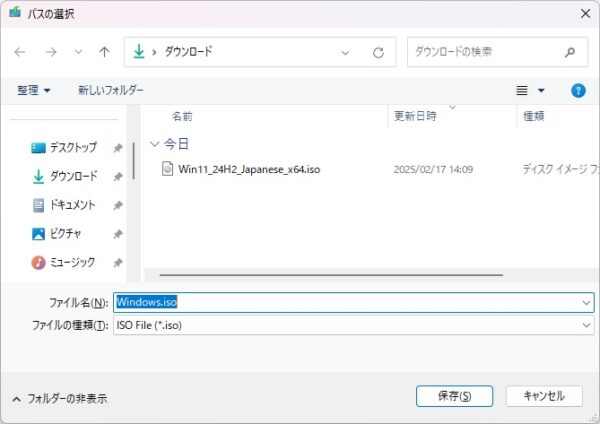
Task: Click the file list horizontal scrollbar
Action: tap(331, 275)
